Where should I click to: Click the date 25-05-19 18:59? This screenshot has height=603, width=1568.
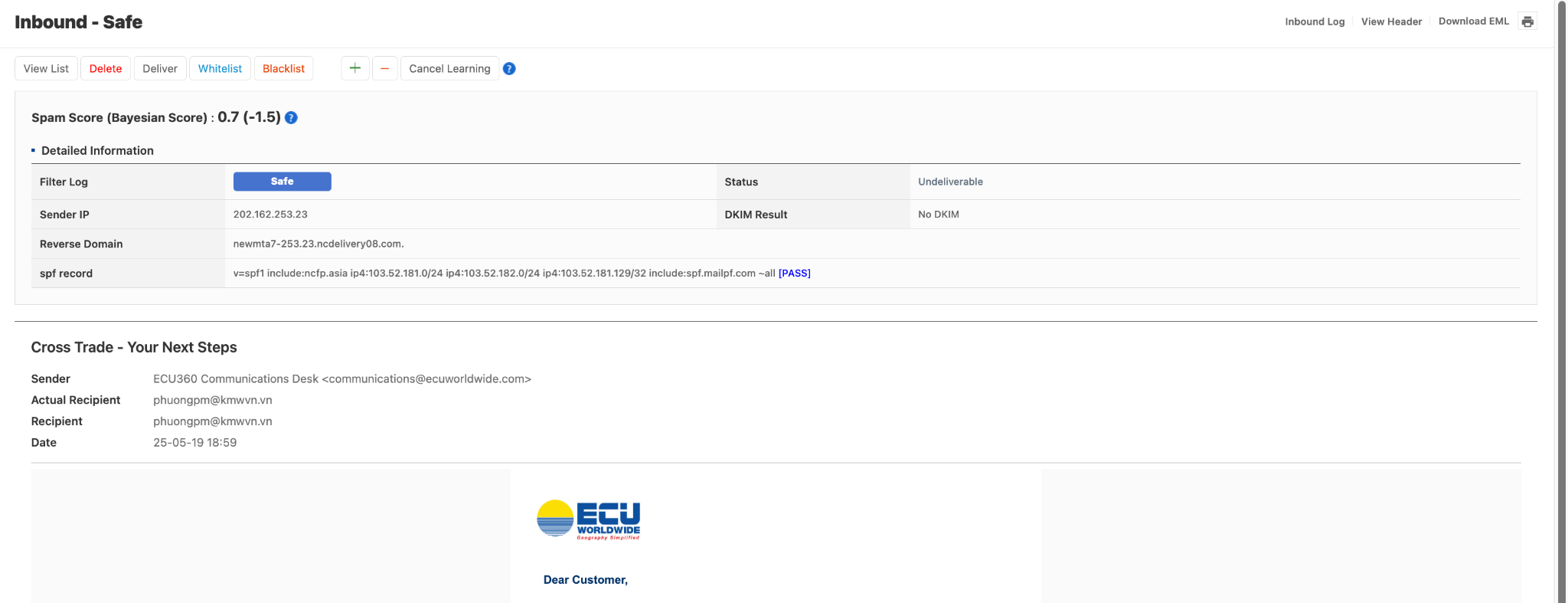(x=195, y=443)
